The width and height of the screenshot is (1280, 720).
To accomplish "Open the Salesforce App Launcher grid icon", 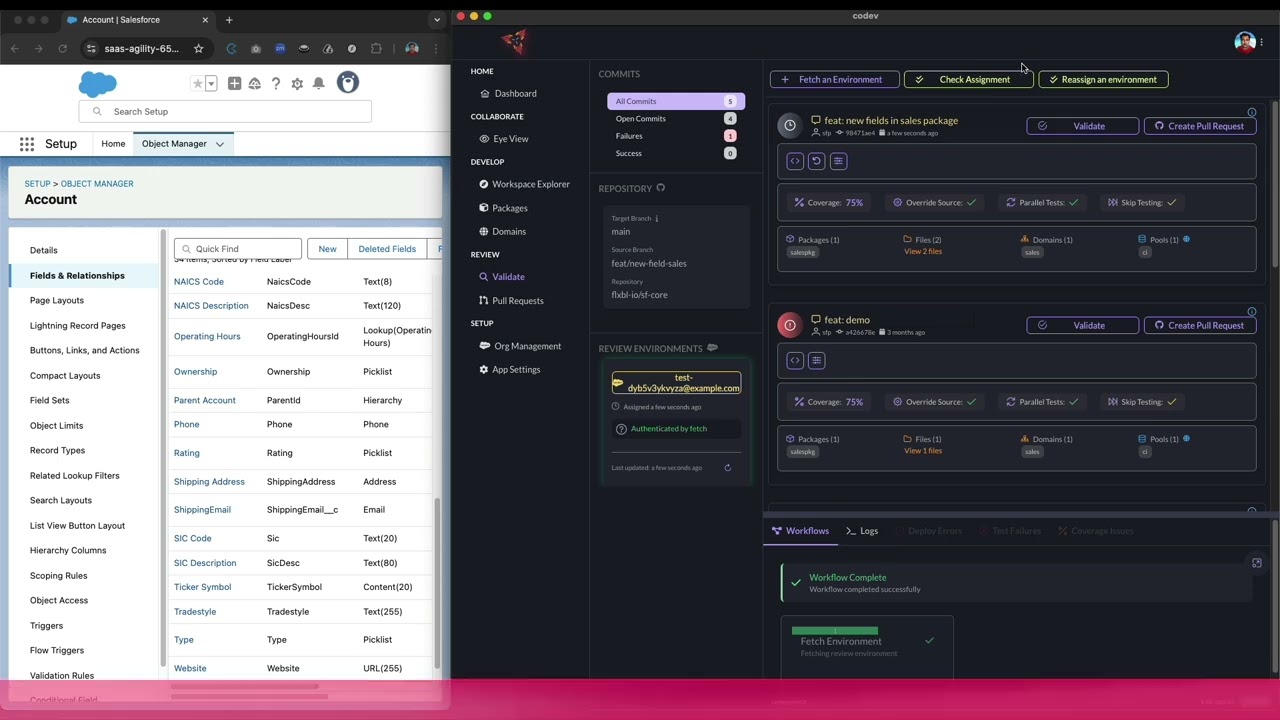I will coord(27,144).
